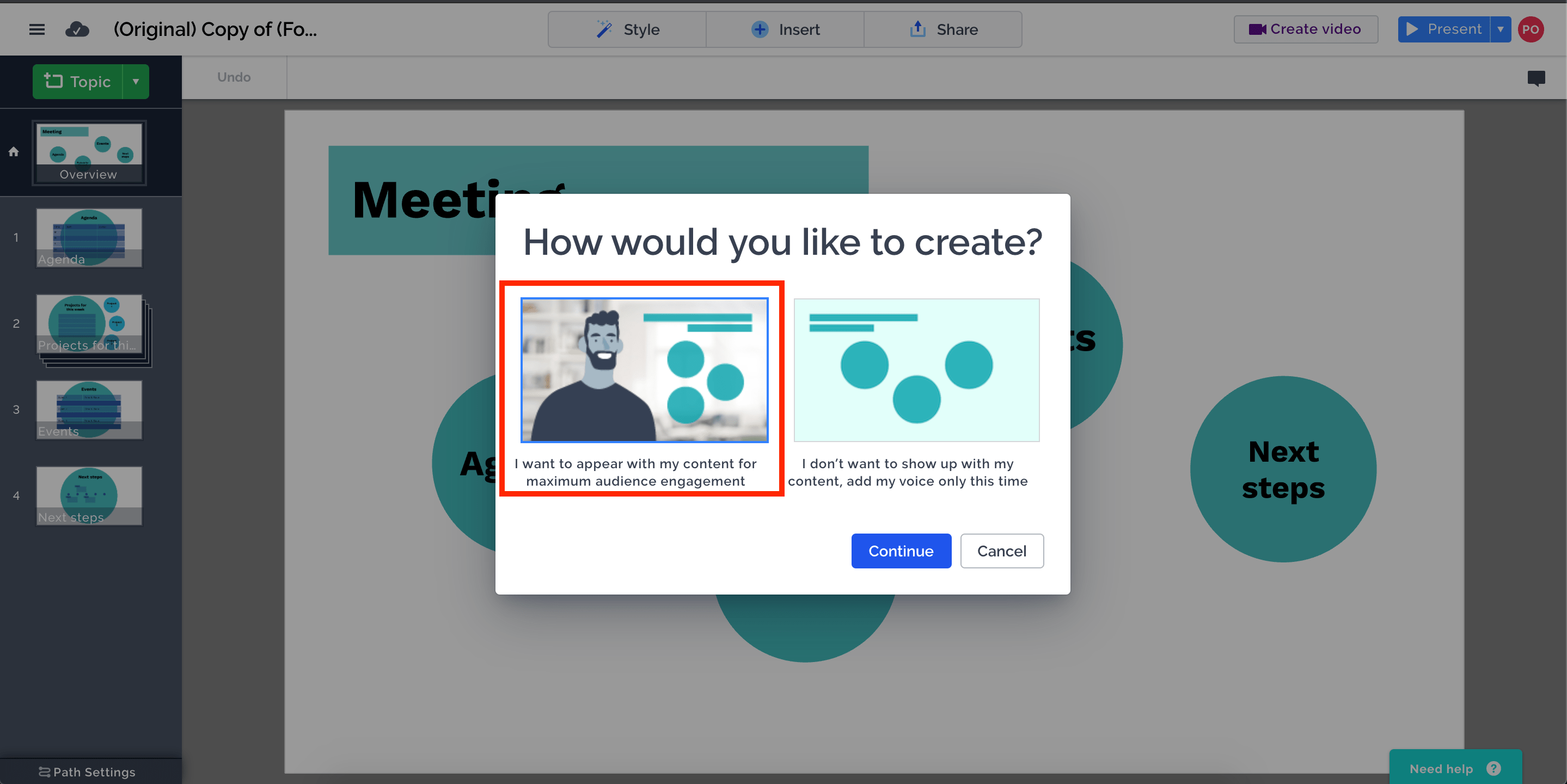Select the Agenda slide thumbnail
The image size is (1567, 784).
click(89, 237)
